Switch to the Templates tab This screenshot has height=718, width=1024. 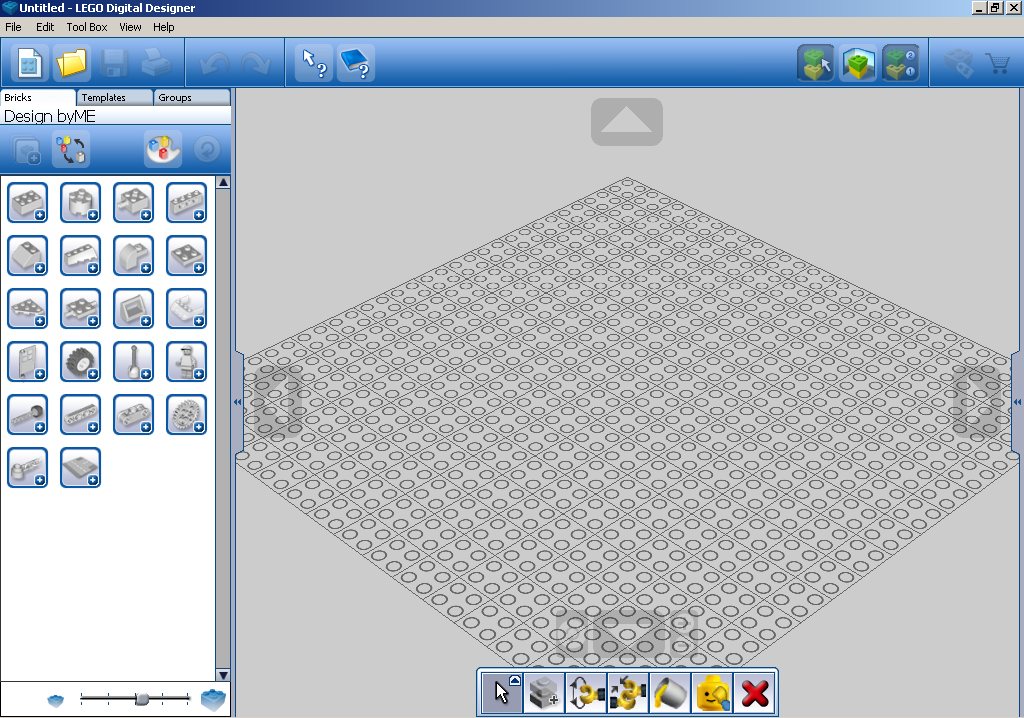(x=114, y=97)
